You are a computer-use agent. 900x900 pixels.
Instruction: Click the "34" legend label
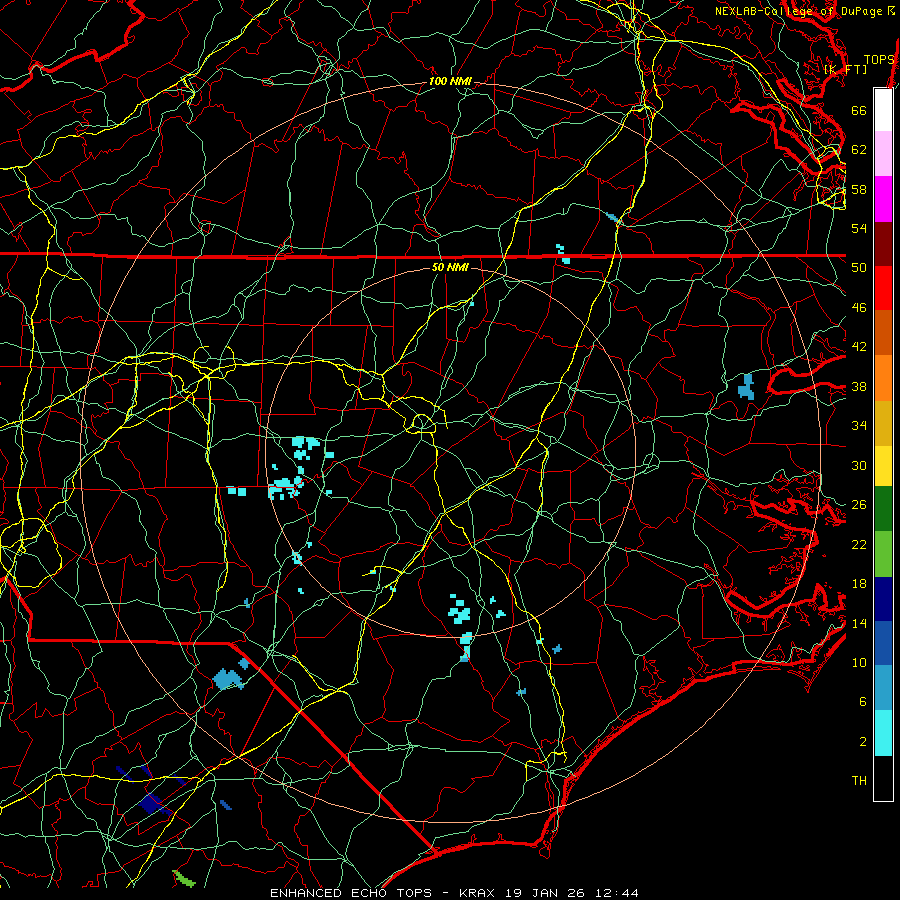[859, 425]
